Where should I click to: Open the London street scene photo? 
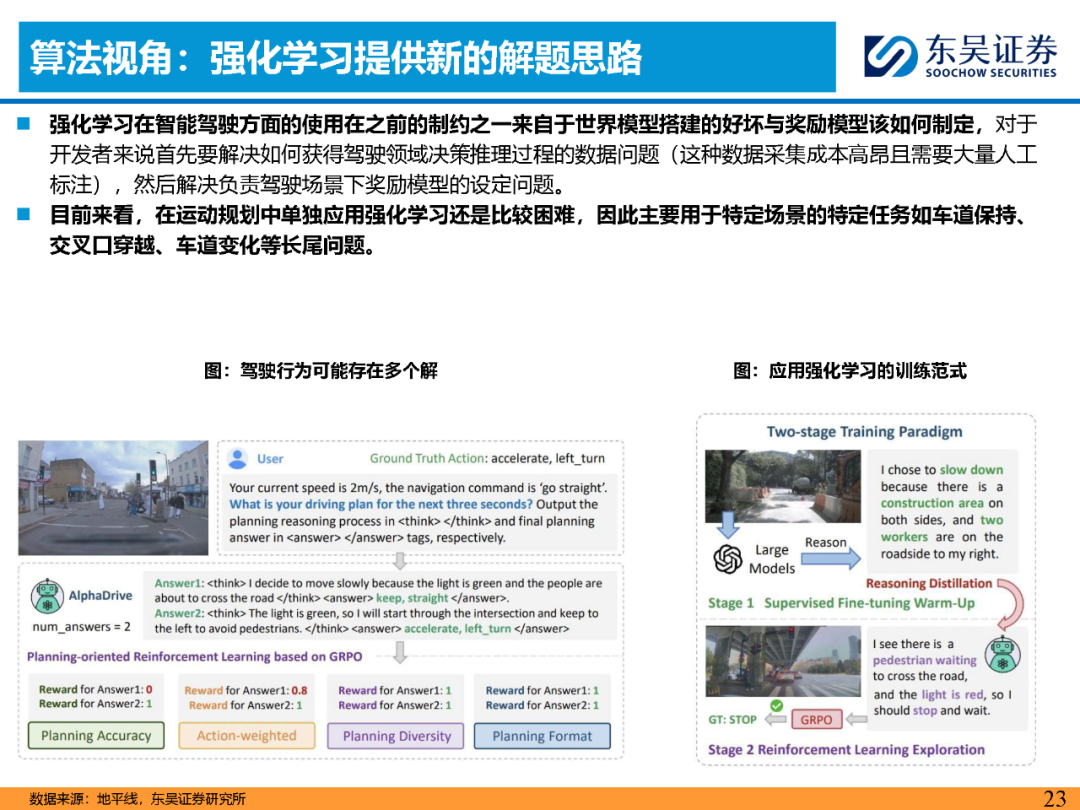pos(113,498)
